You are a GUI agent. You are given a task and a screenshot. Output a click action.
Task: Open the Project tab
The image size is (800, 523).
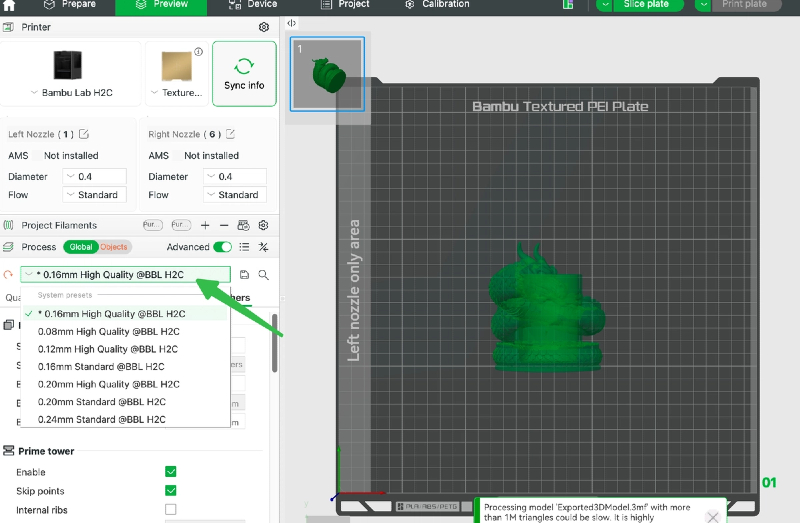(345, 5)
